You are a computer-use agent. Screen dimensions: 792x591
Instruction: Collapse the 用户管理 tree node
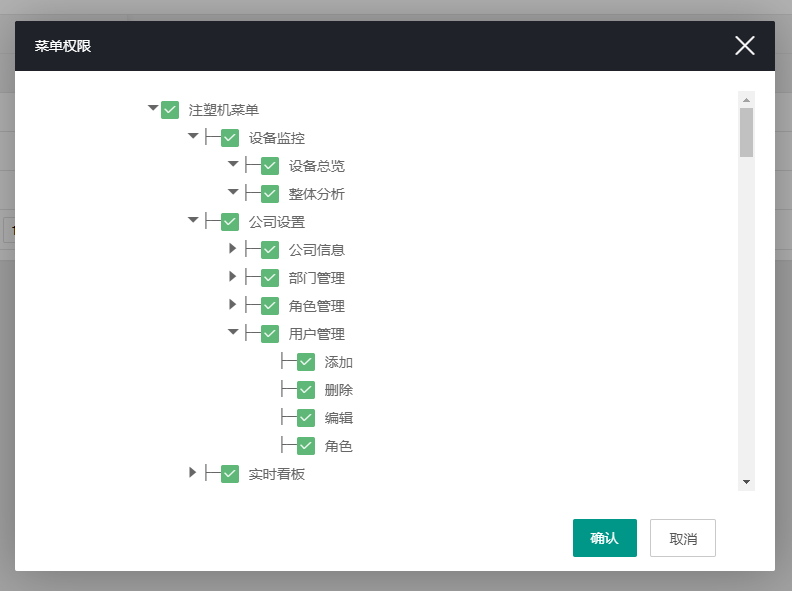[233, 332]
